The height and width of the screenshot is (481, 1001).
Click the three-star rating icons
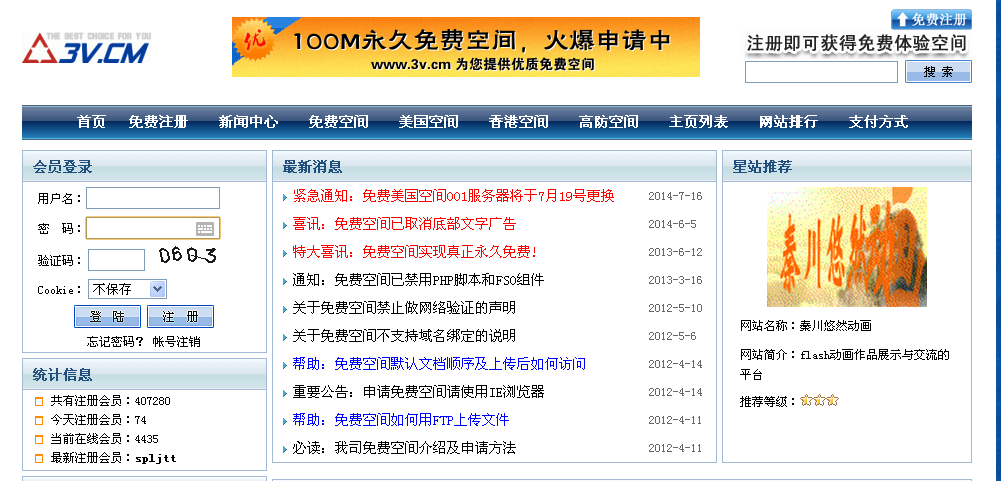(x=819, y=401)
